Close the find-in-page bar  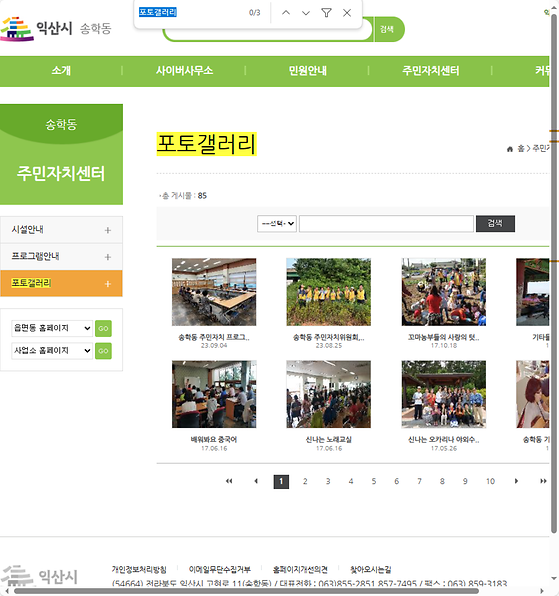coord(347,13)
